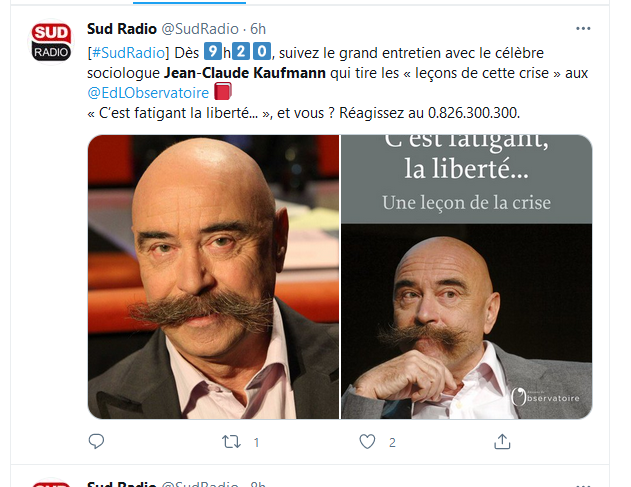This screenshot has width=631, height=487.
Task: Click the reply speech bubble icon
Action: pos(96,442)
